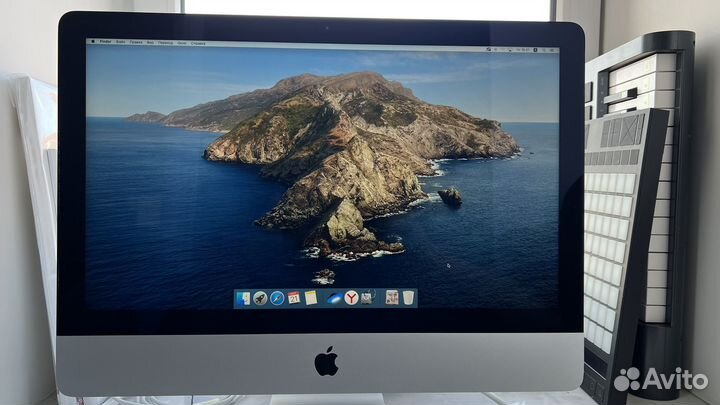This screenshot has width=720, height=405.
Task: Open Notification Center at menu bar end
Action: click(x=552, y=50)
